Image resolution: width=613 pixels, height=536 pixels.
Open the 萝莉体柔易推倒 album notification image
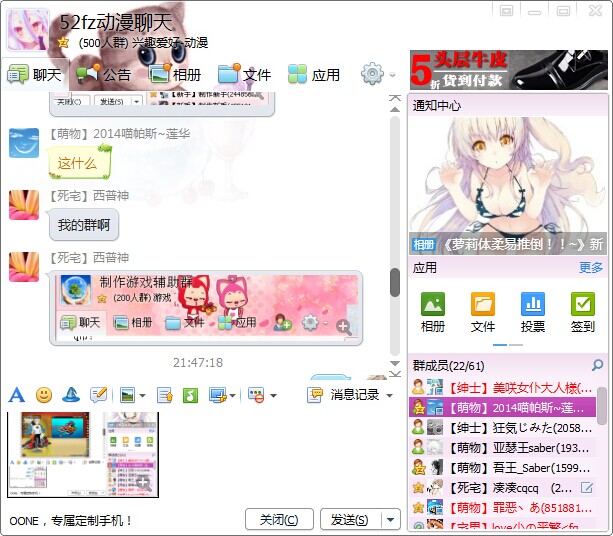point(508,186)
